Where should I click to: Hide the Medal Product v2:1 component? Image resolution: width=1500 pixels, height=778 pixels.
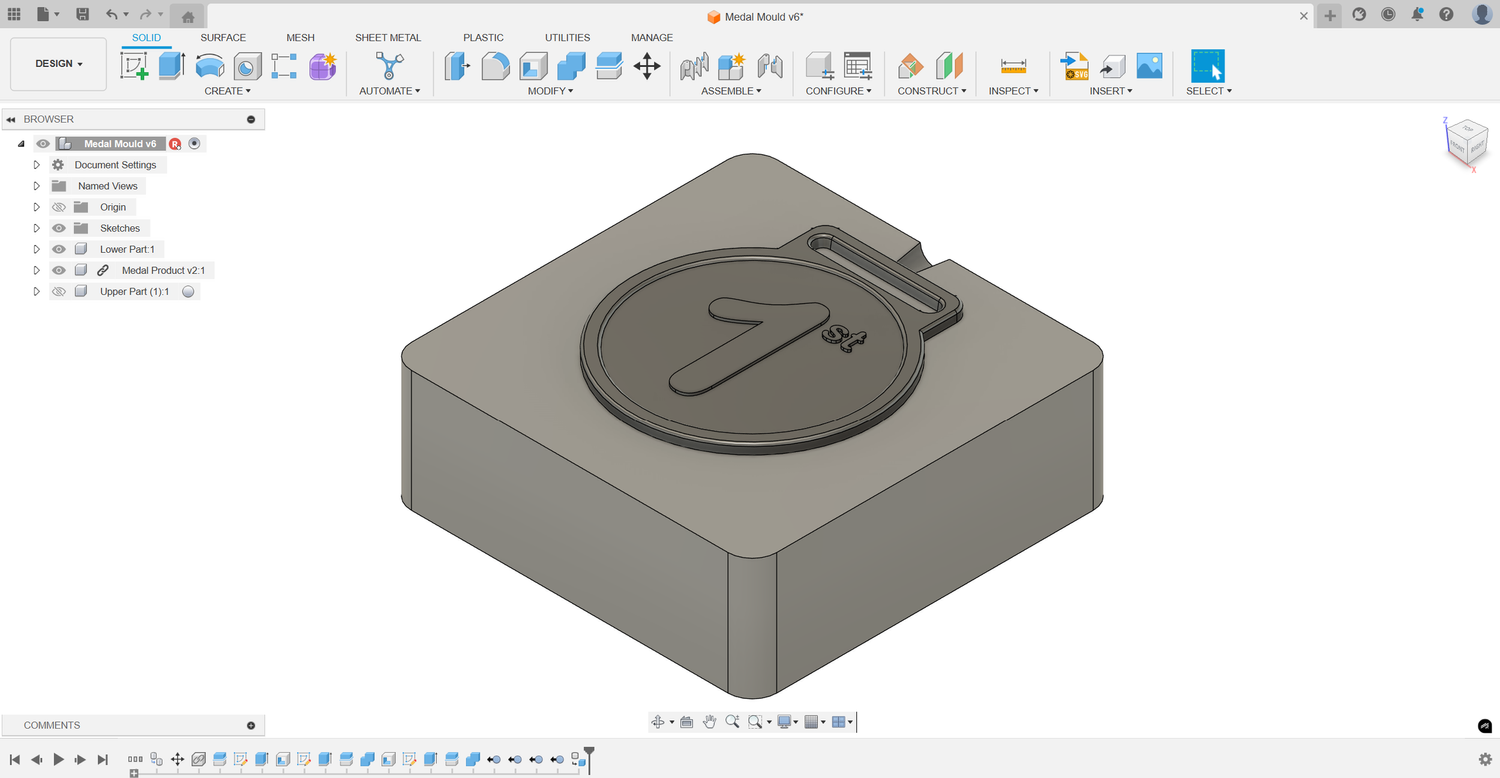[x=59, y=270]
